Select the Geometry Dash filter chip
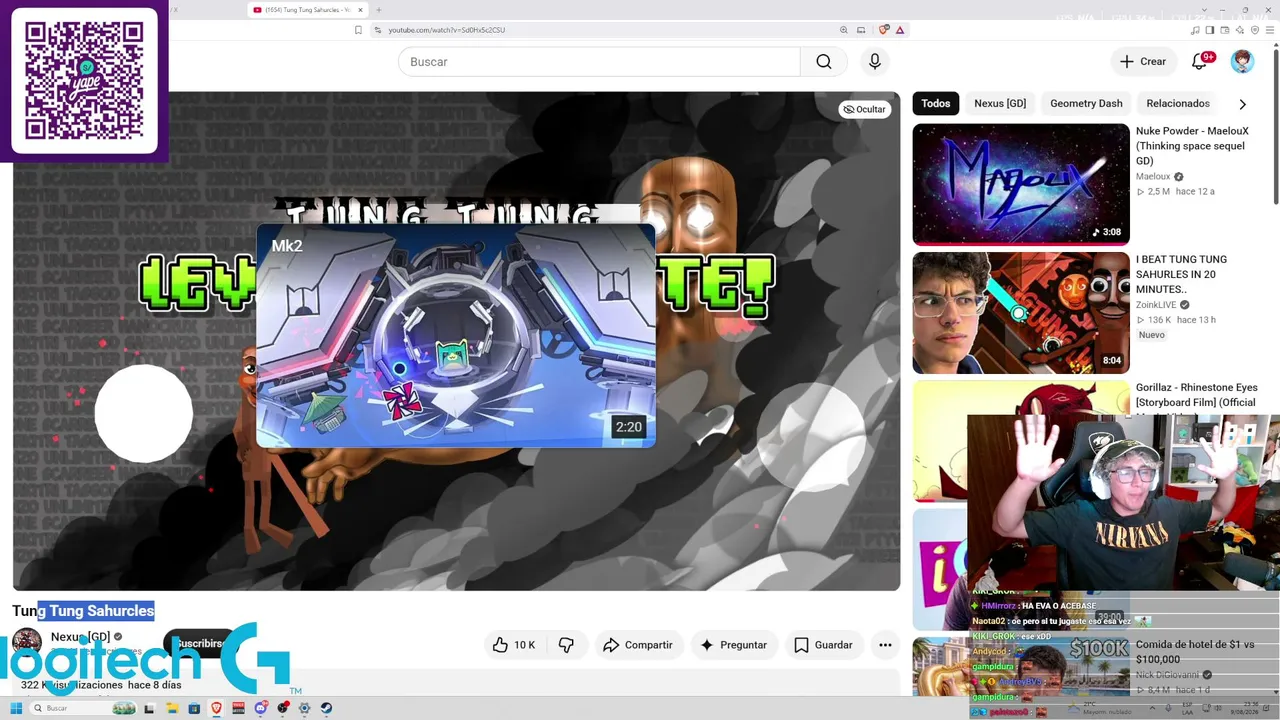 point(1086,103)
